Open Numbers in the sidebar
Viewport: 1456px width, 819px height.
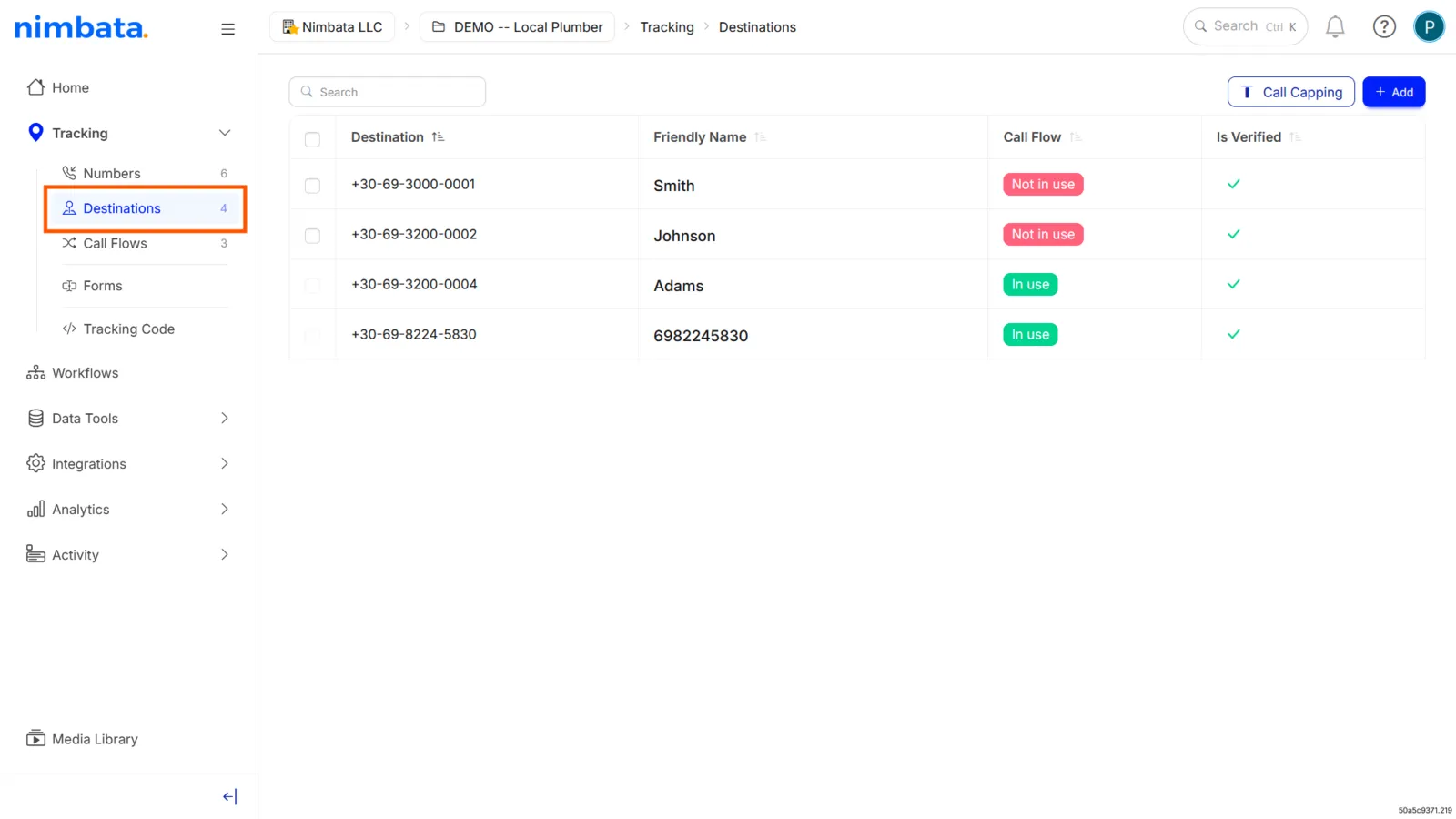coord(145,173)
